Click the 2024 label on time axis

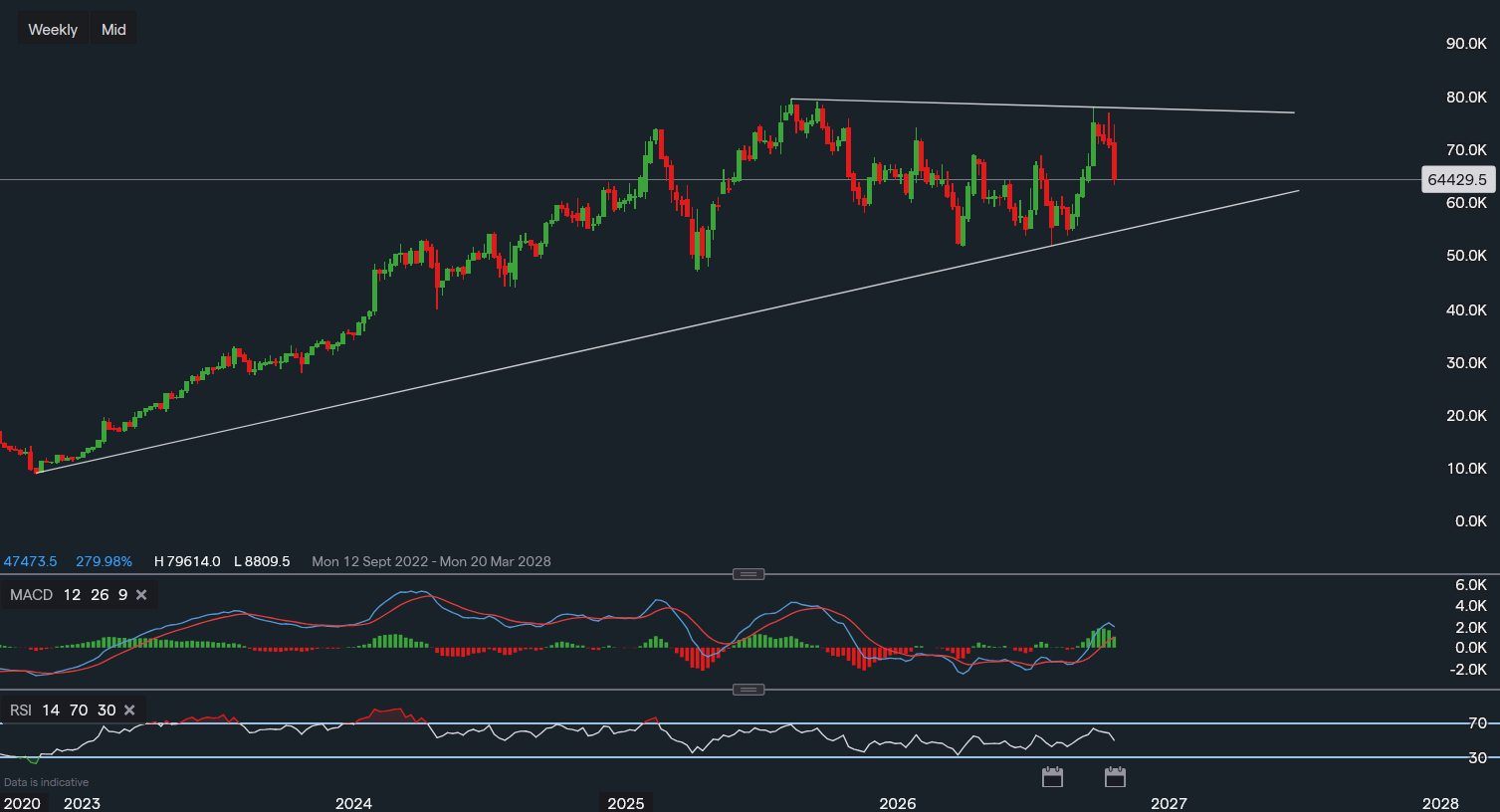pos(353,803)
